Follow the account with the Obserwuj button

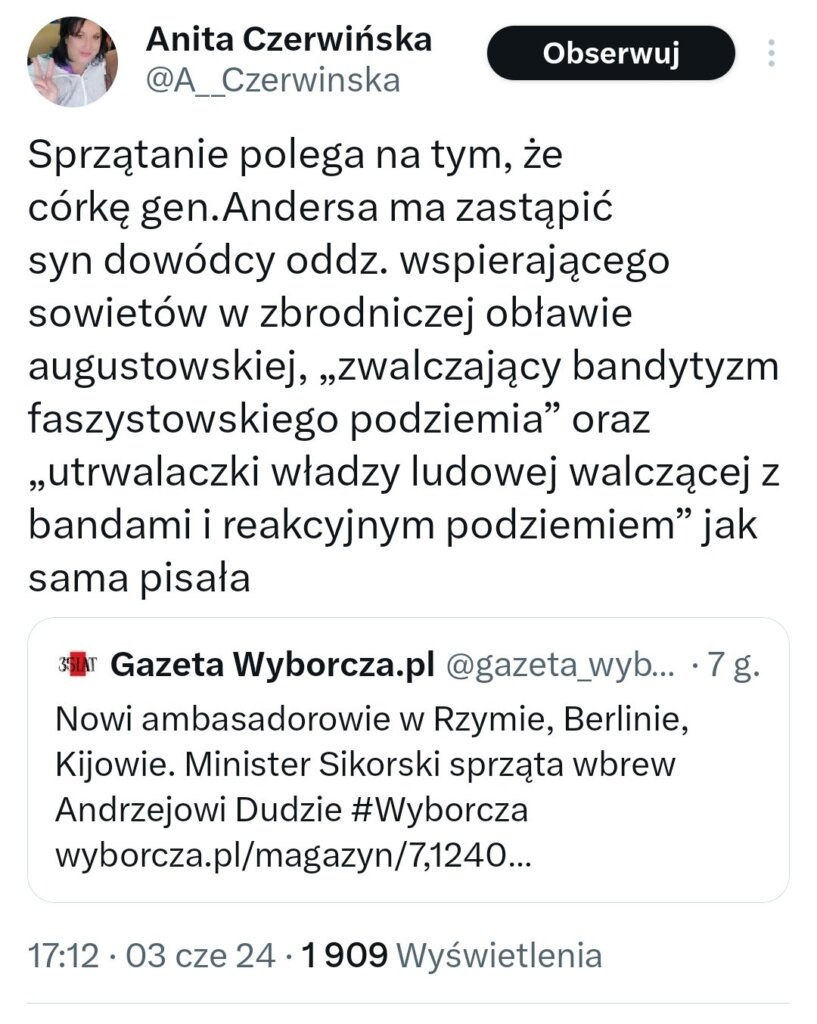[x=610, y=53]
